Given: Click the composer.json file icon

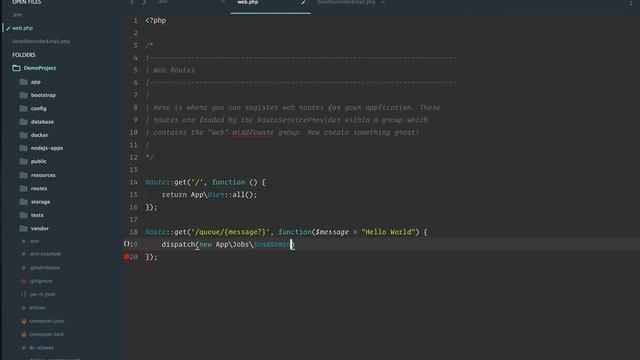Looking at the screenshot, I should 24,321.
